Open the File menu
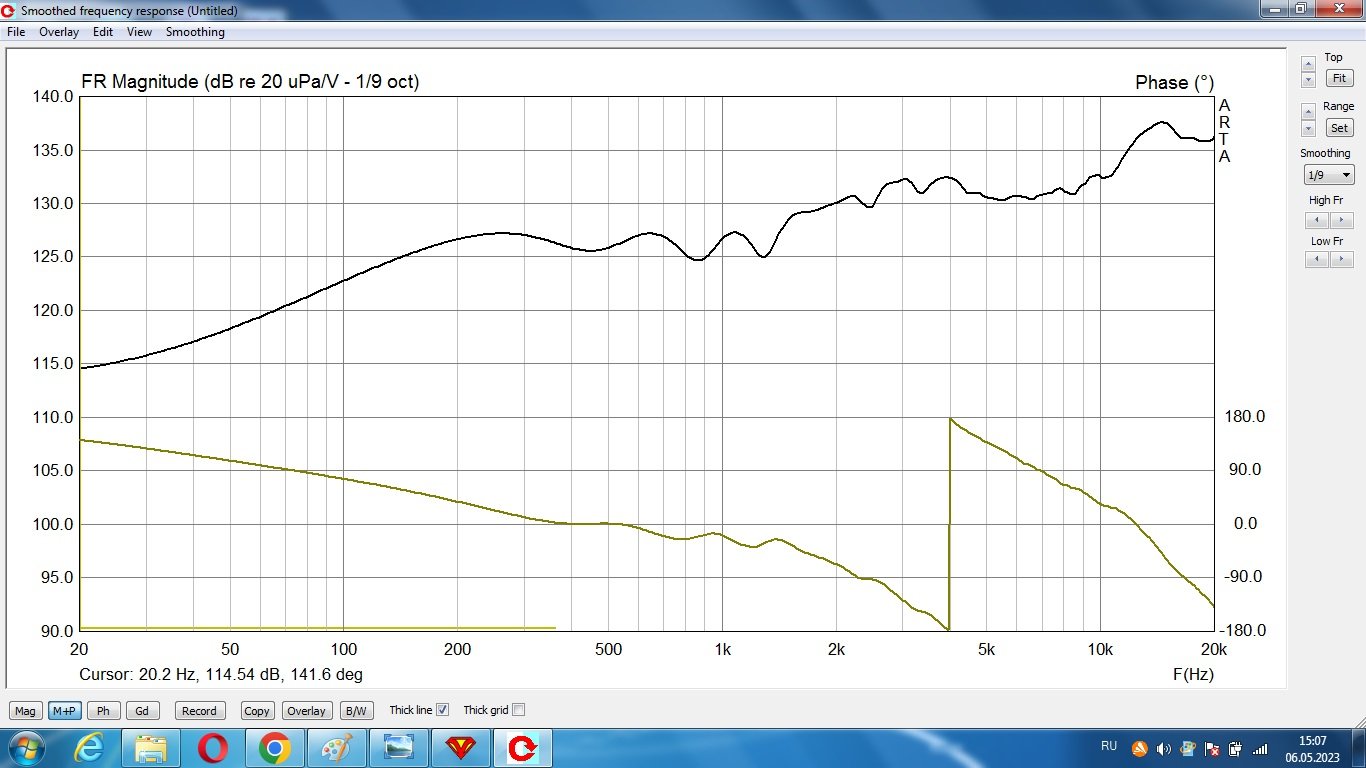 pyautogui.click(x=16, y=32)
